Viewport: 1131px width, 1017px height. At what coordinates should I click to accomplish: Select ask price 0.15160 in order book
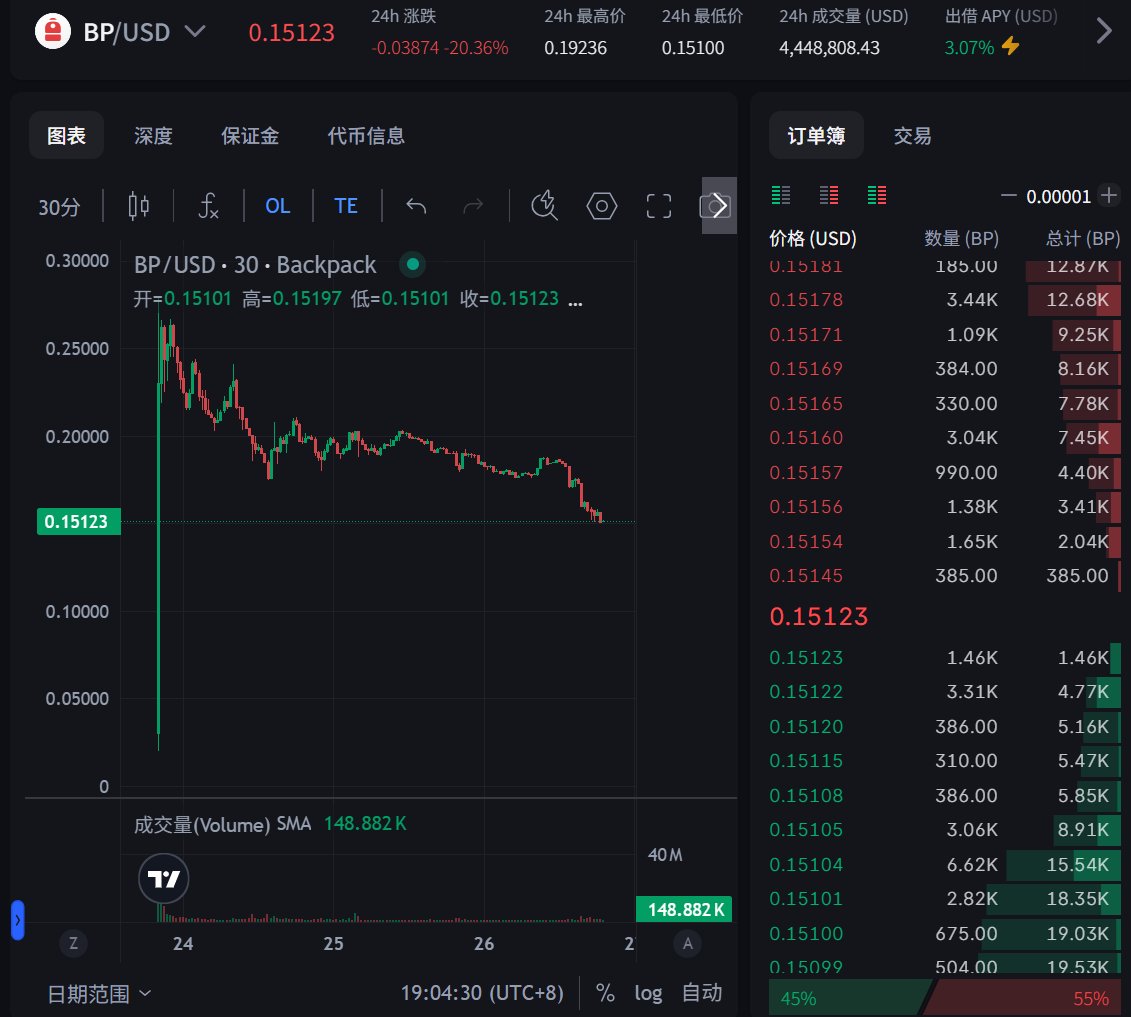(x=806, y=438)
